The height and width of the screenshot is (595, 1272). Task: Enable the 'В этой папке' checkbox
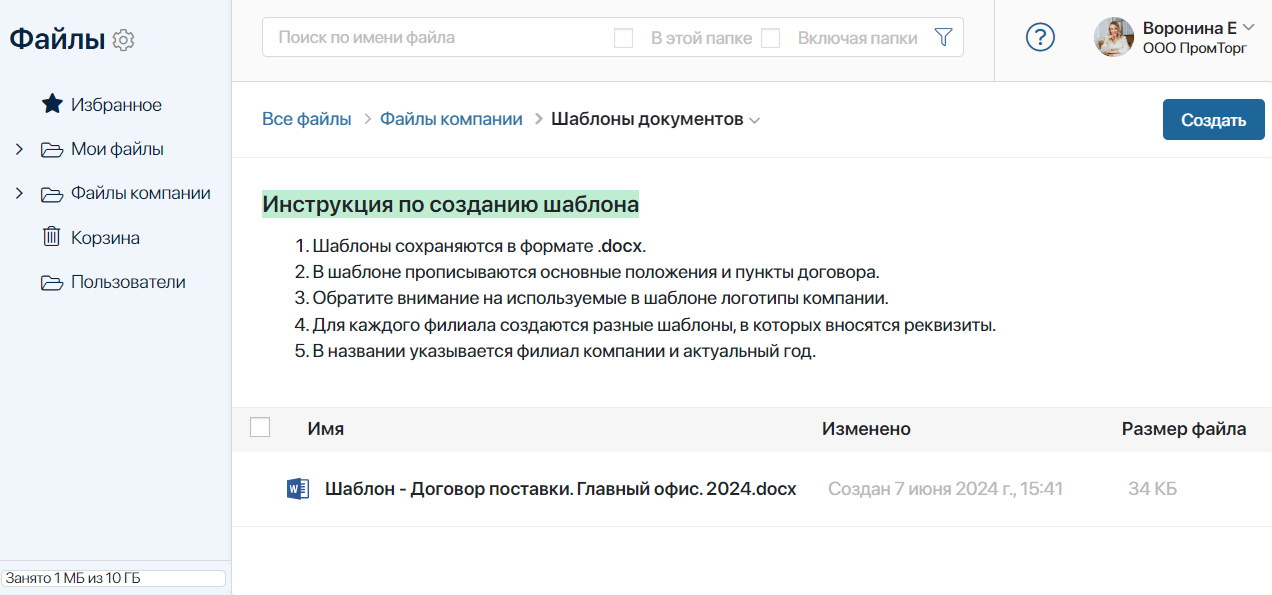pos(623,38)
